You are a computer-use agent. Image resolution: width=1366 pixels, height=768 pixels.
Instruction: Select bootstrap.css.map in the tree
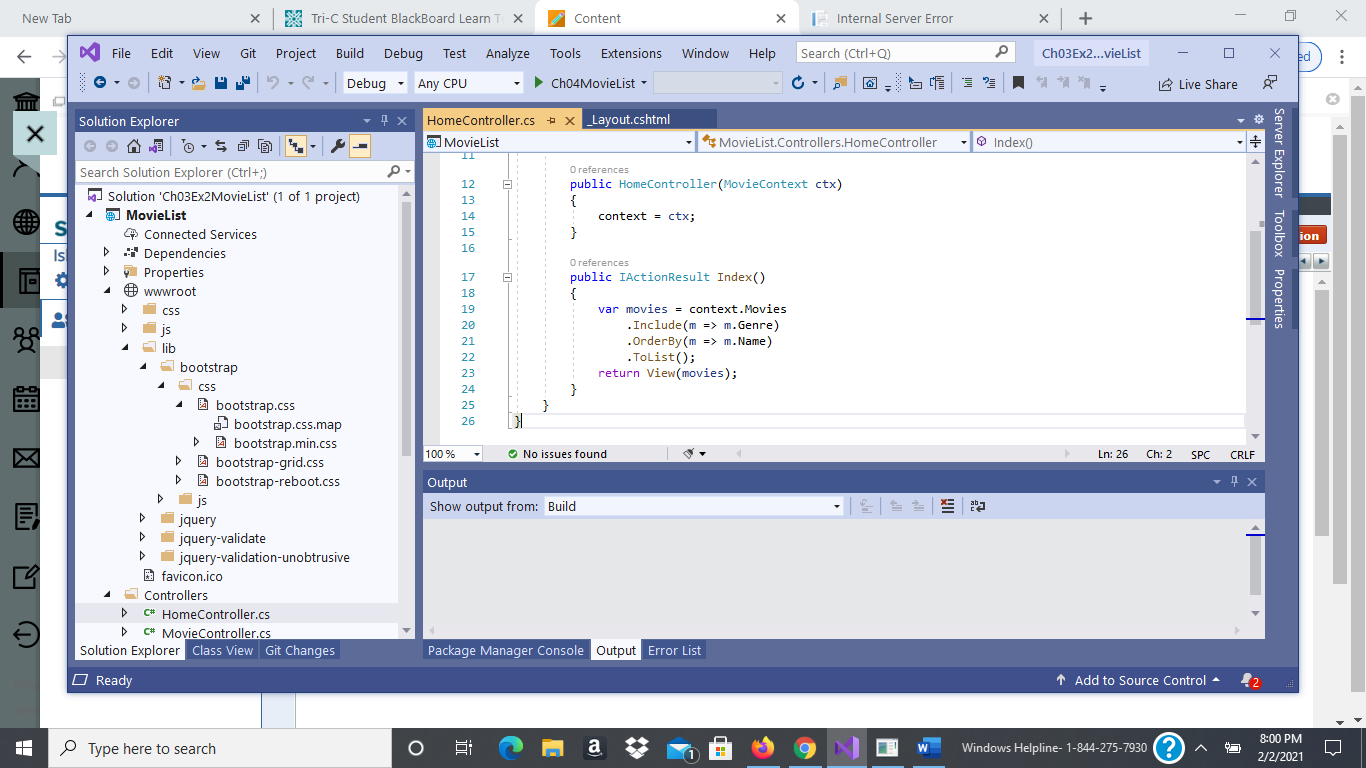pyautogui.click(x=288, y=424)
